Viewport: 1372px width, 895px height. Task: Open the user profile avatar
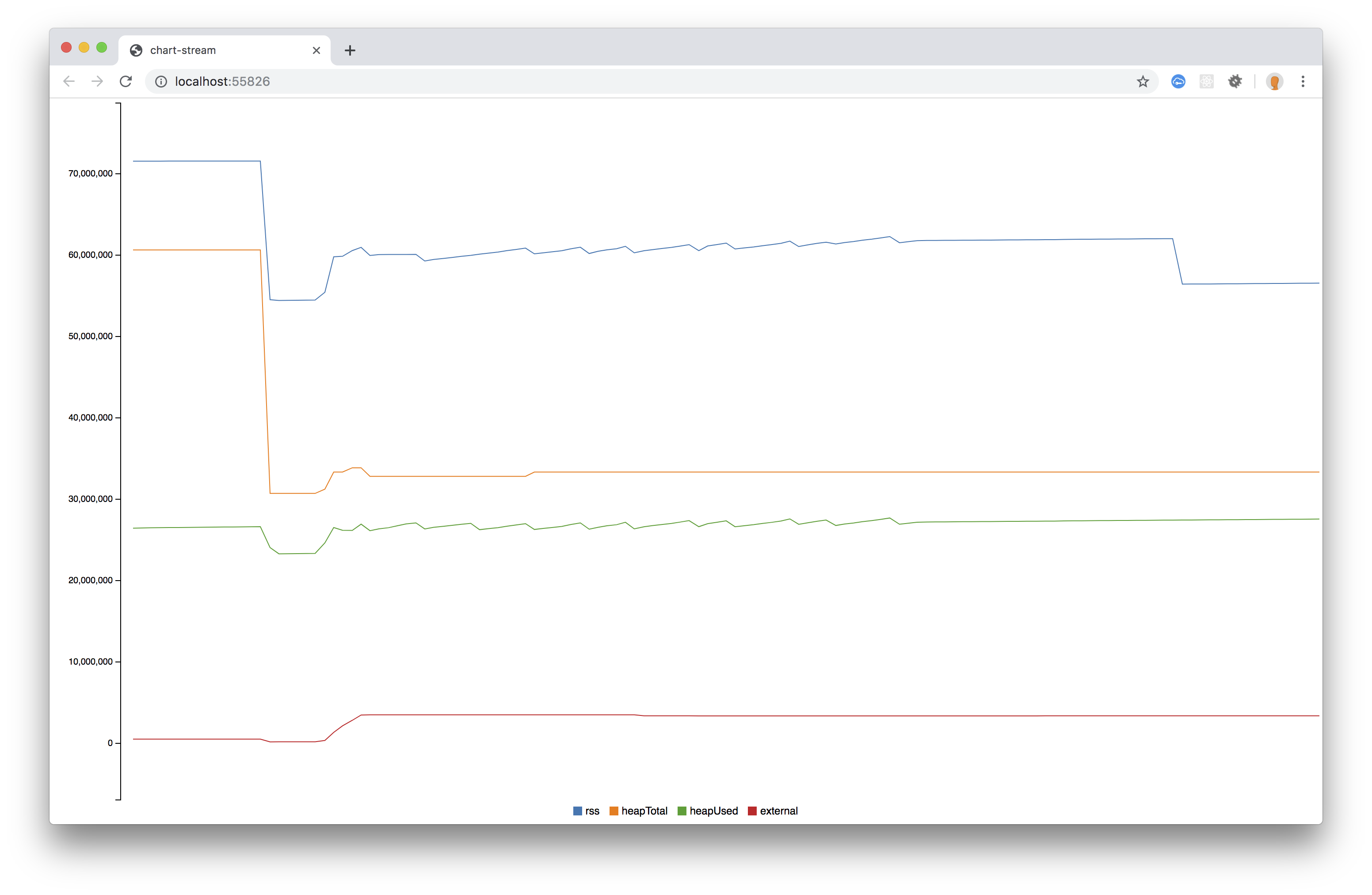[x=1275, y=81]
